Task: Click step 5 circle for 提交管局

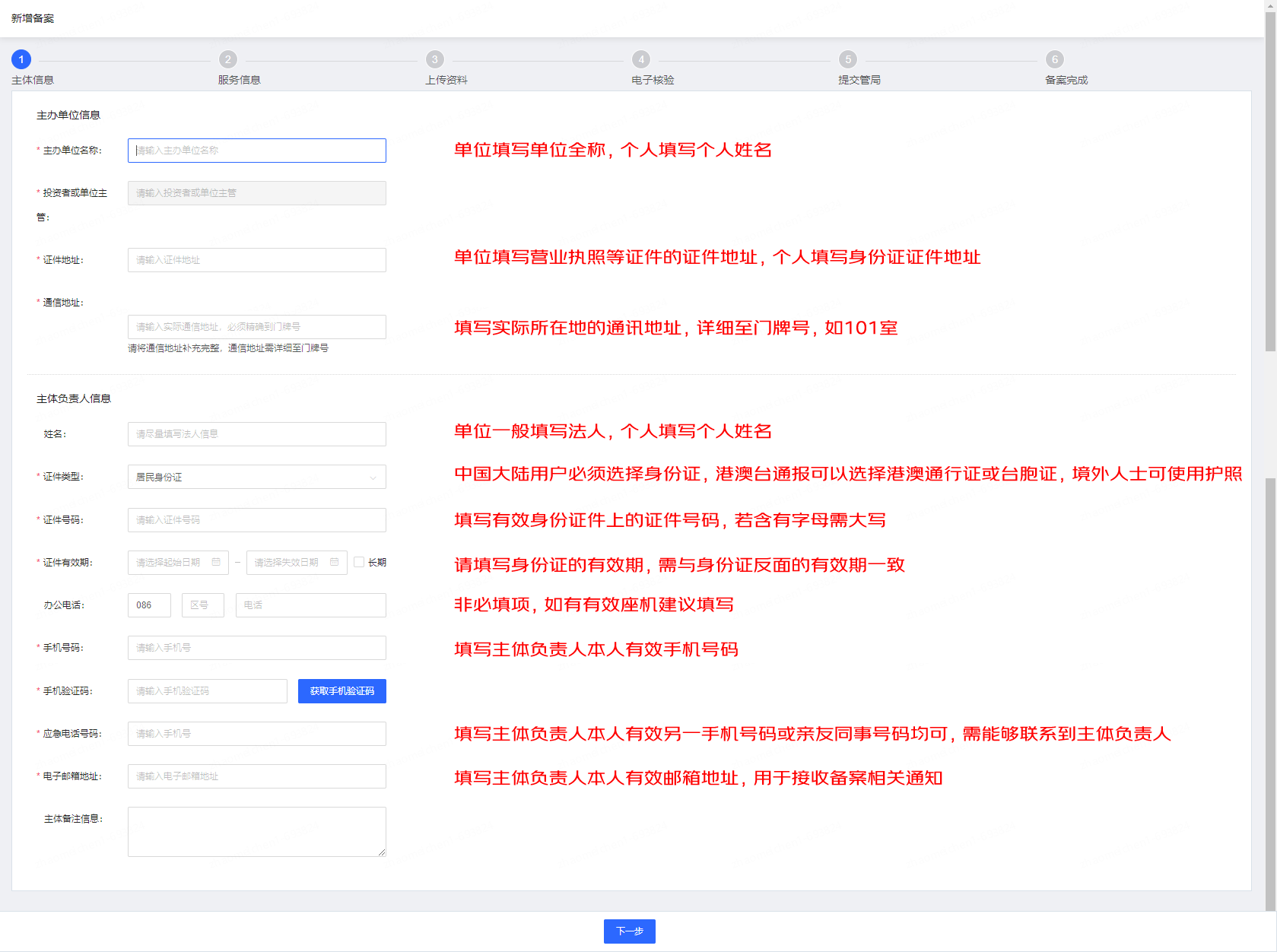Action: [x=848, y=59]
